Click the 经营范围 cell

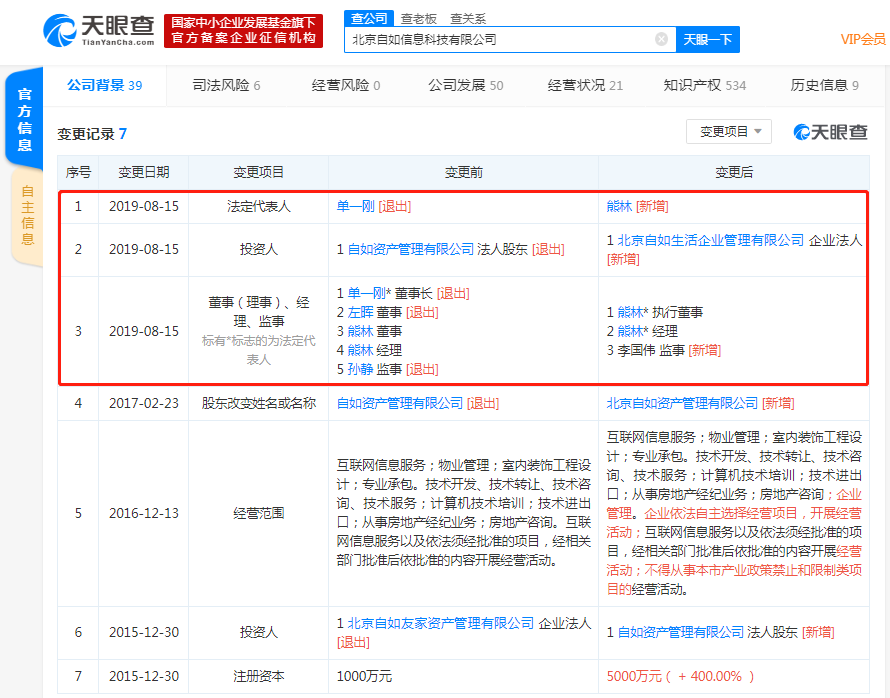(258, 513)
